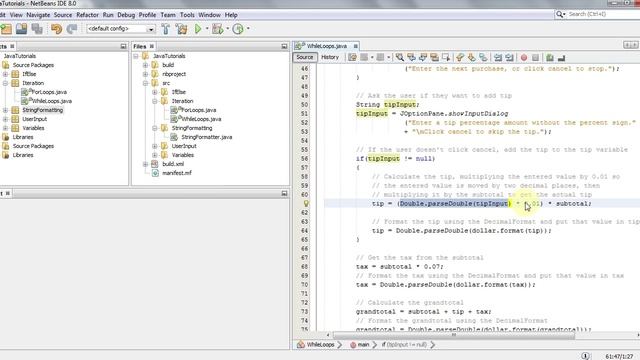Expand the UserInput folder in Files panel
The width and height of the screenshot is (640, 360).
click(x=155, y=146)
